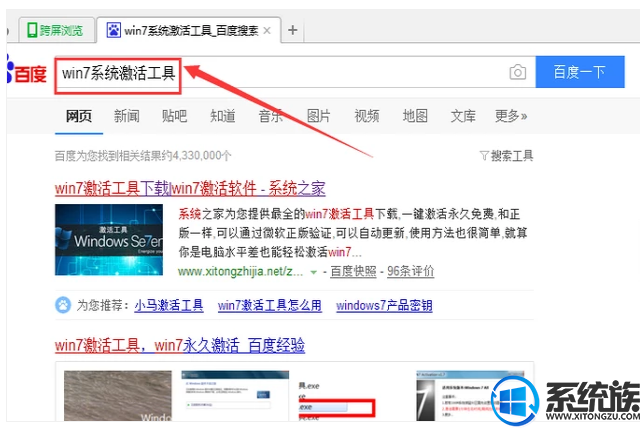Click the Baidu paw favicon on tab
This screenshot has width=640, height=429.
[x=113, y=30]
